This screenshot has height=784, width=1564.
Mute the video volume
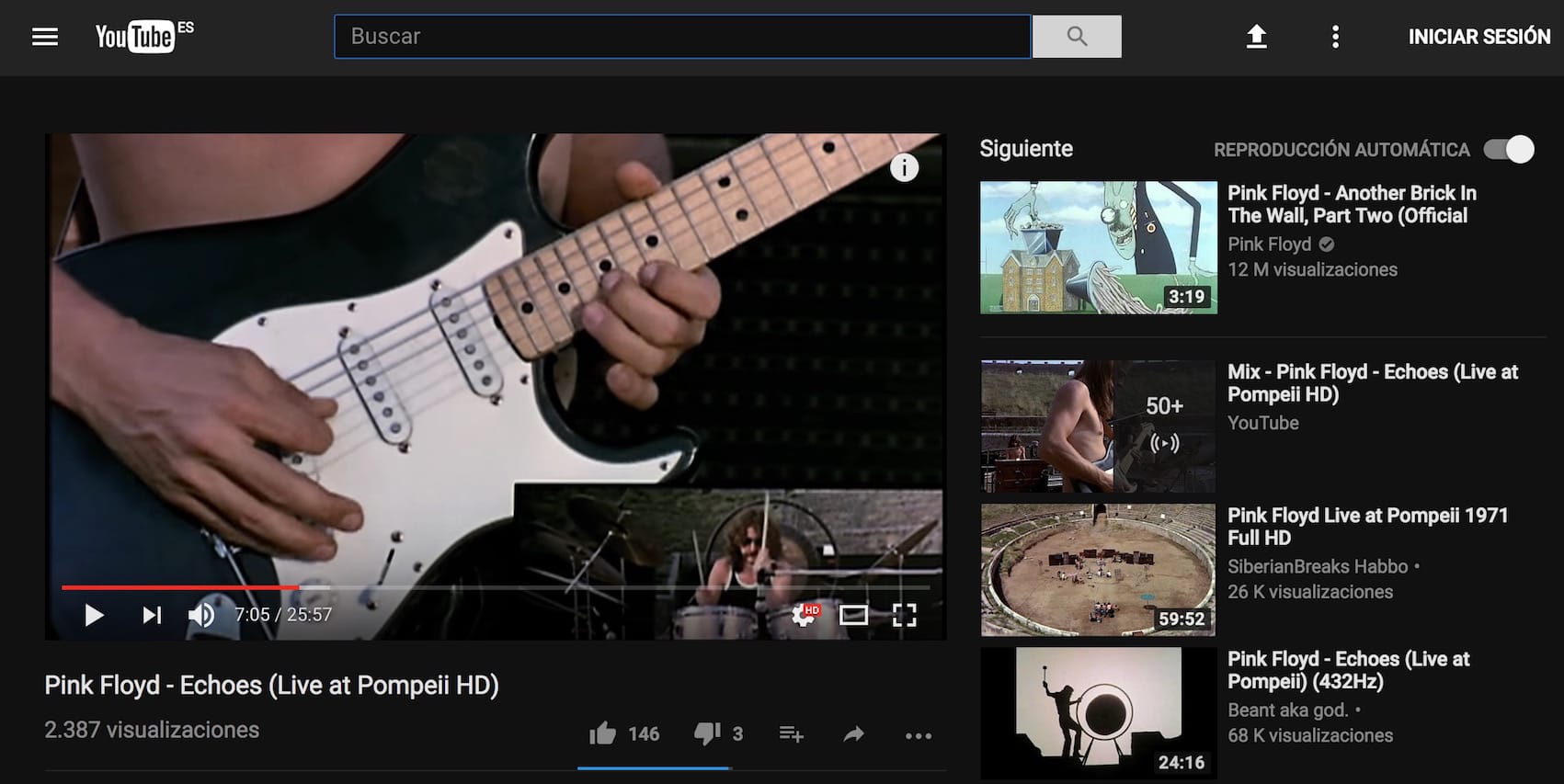201,615
